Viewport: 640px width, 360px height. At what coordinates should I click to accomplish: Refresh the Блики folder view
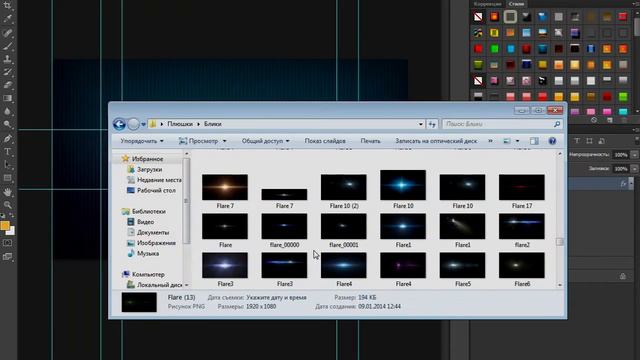point(432,124)
